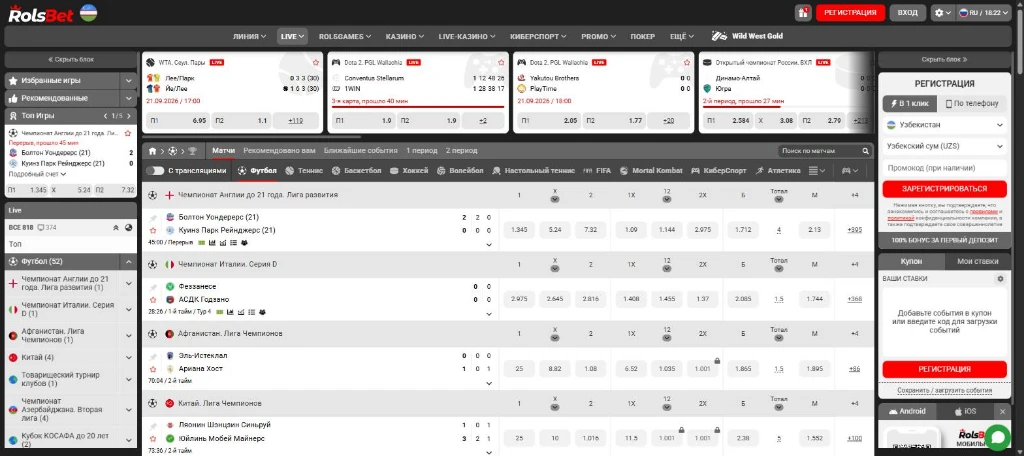The width and height of the screenshot is (1024, 456).
Task: Click the ВХОД login button
Action: click(x=907, y=12)
